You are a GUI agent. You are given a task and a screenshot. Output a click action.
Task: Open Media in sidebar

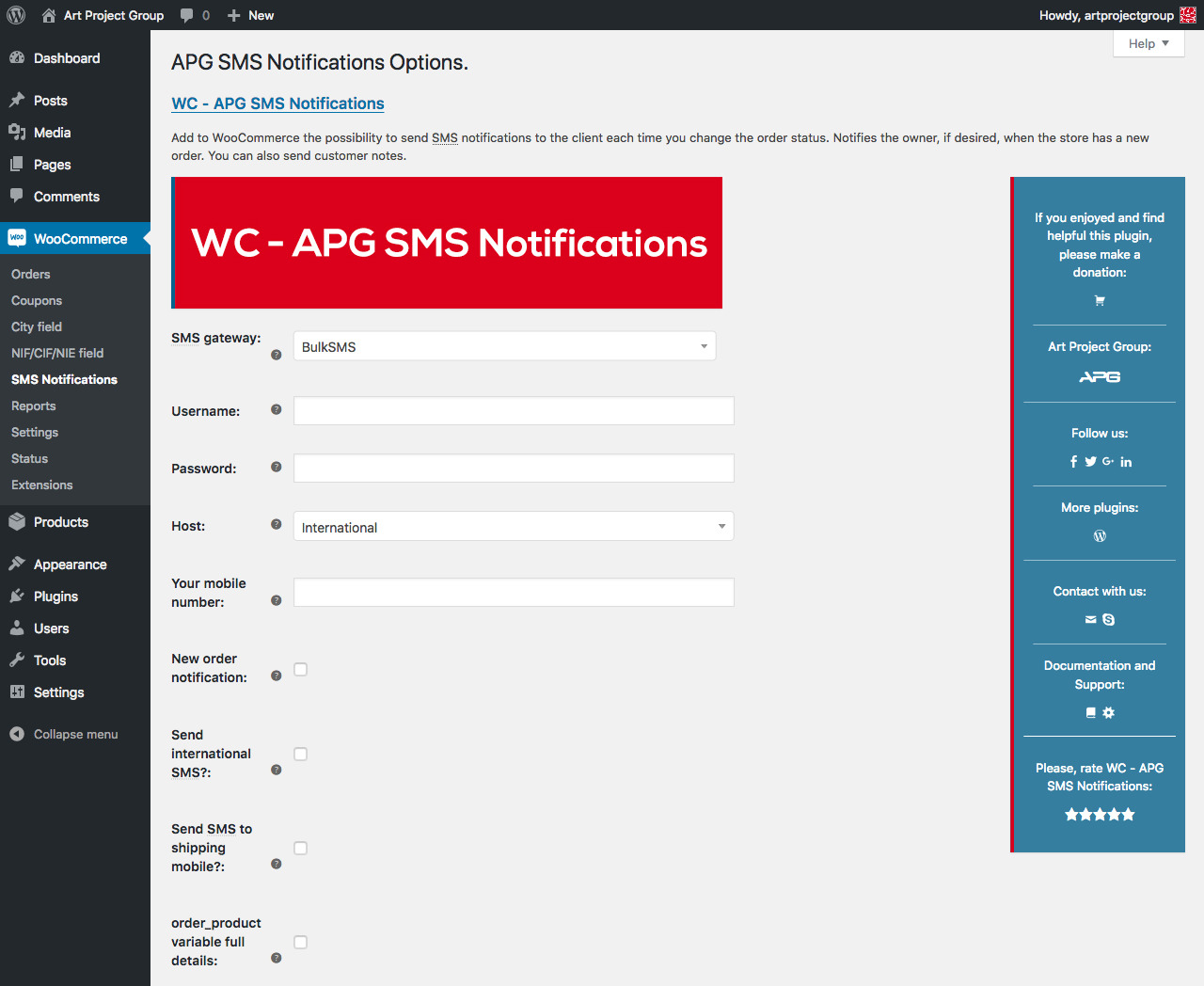coord(75,133)
